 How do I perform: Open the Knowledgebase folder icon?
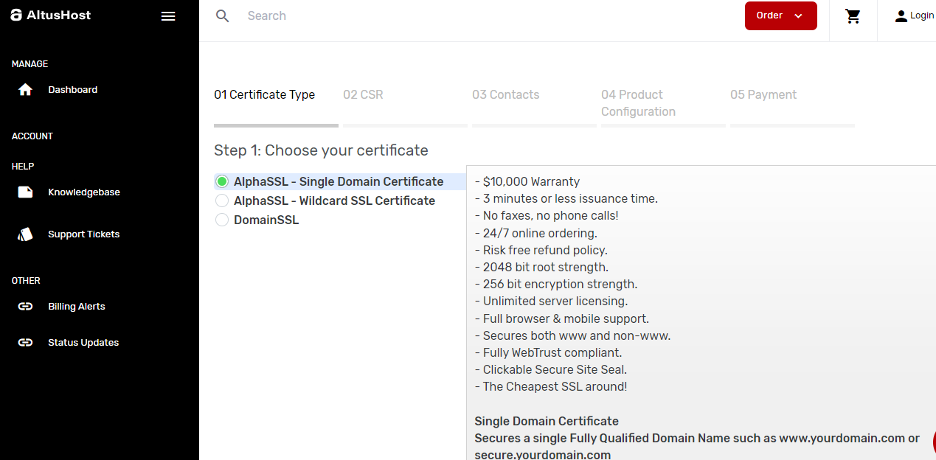[x=25, y=192]
